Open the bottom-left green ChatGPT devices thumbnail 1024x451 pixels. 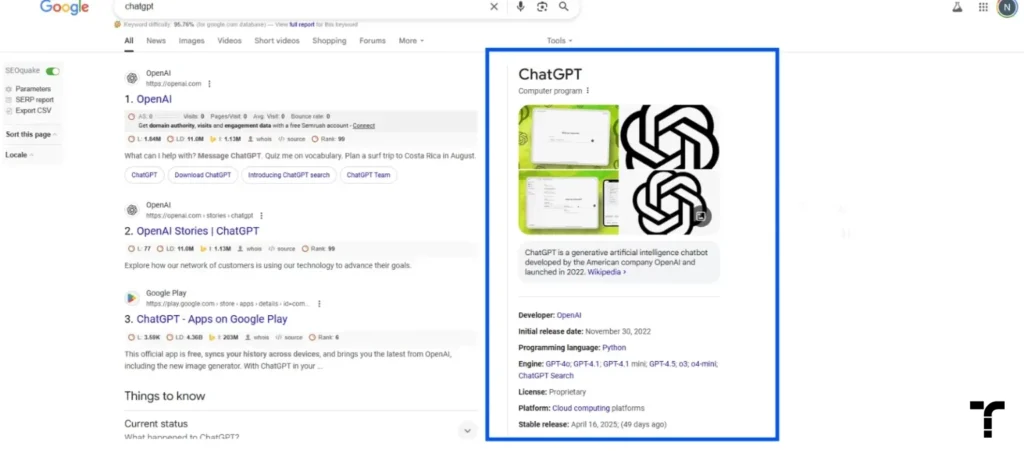(568, 202)
